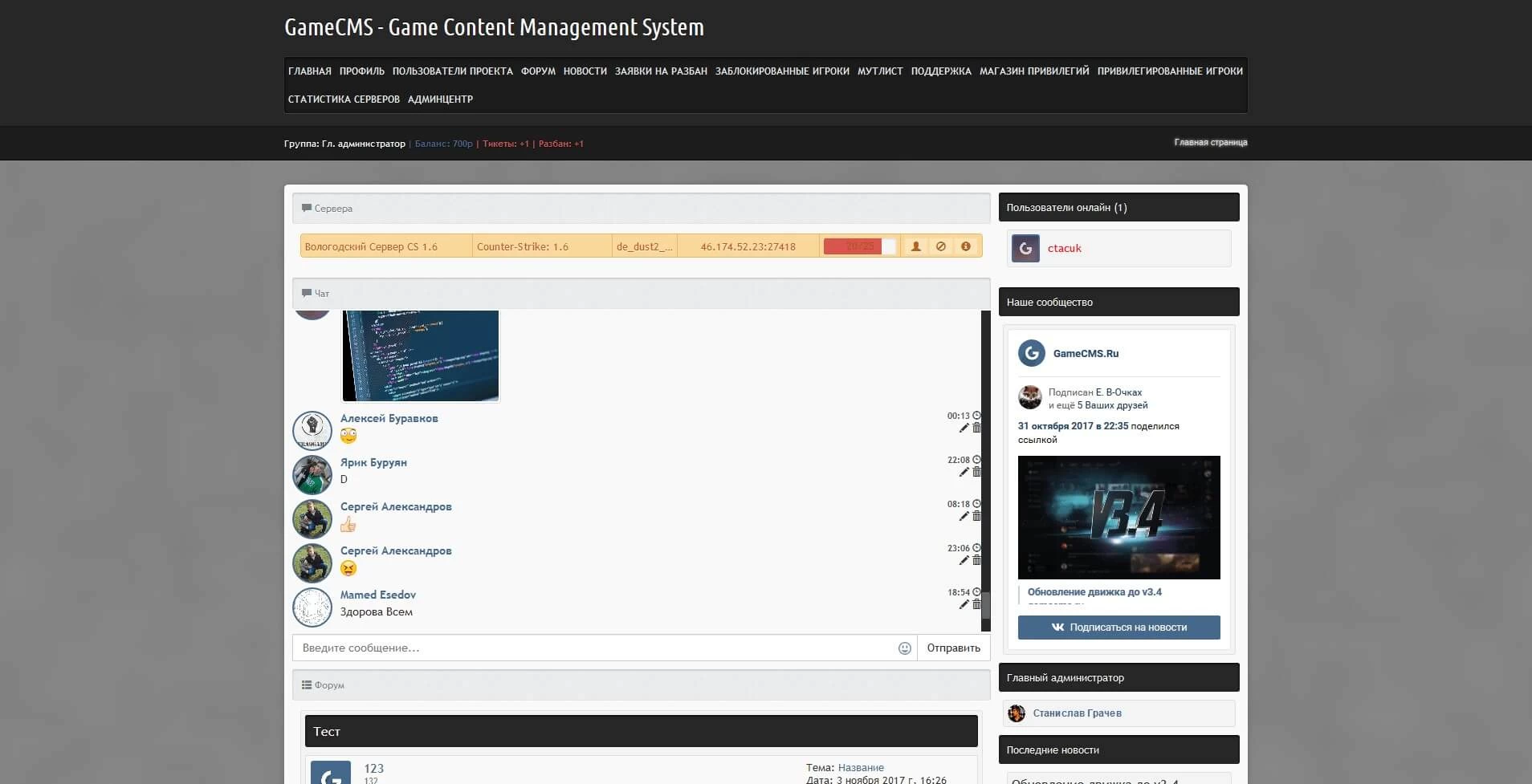
Task: Open Статистика серверов page
Action: click(x=344, y=100)
